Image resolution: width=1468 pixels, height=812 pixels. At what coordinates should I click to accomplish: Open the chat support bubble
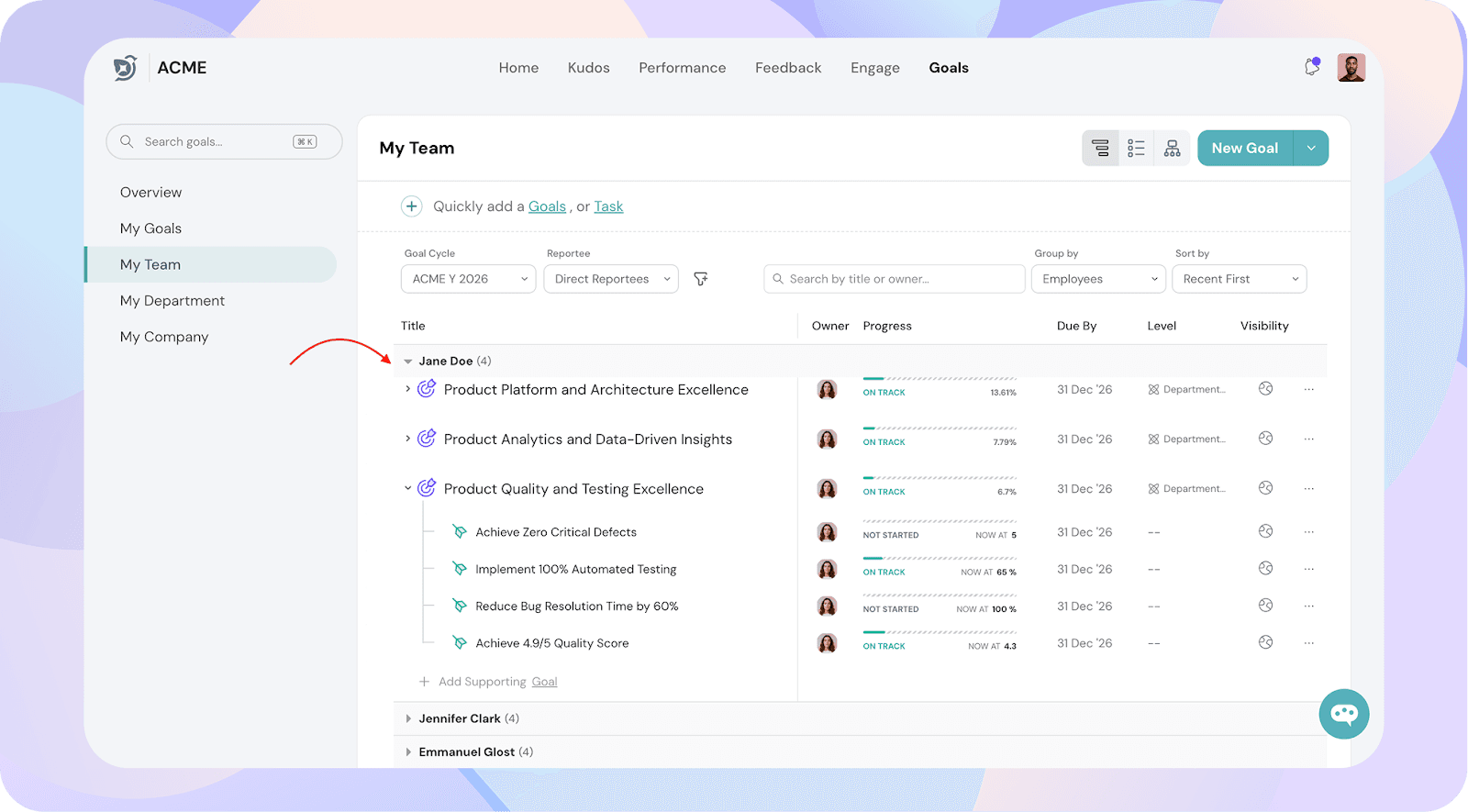[x=1344, y=714]
